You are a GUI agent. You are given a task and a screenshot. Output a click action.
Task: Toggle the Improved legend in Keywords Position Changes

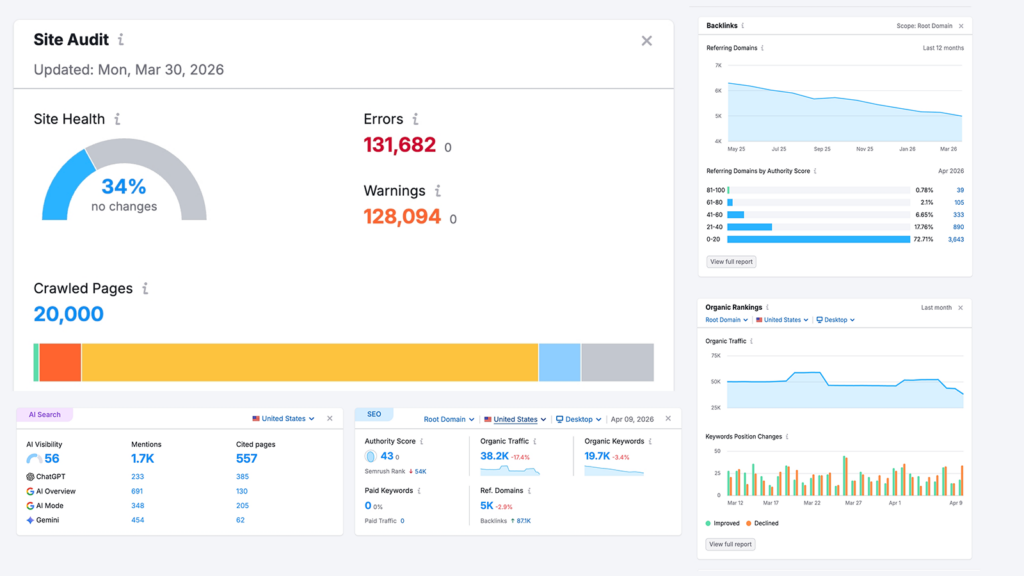(x=724, y=524)
